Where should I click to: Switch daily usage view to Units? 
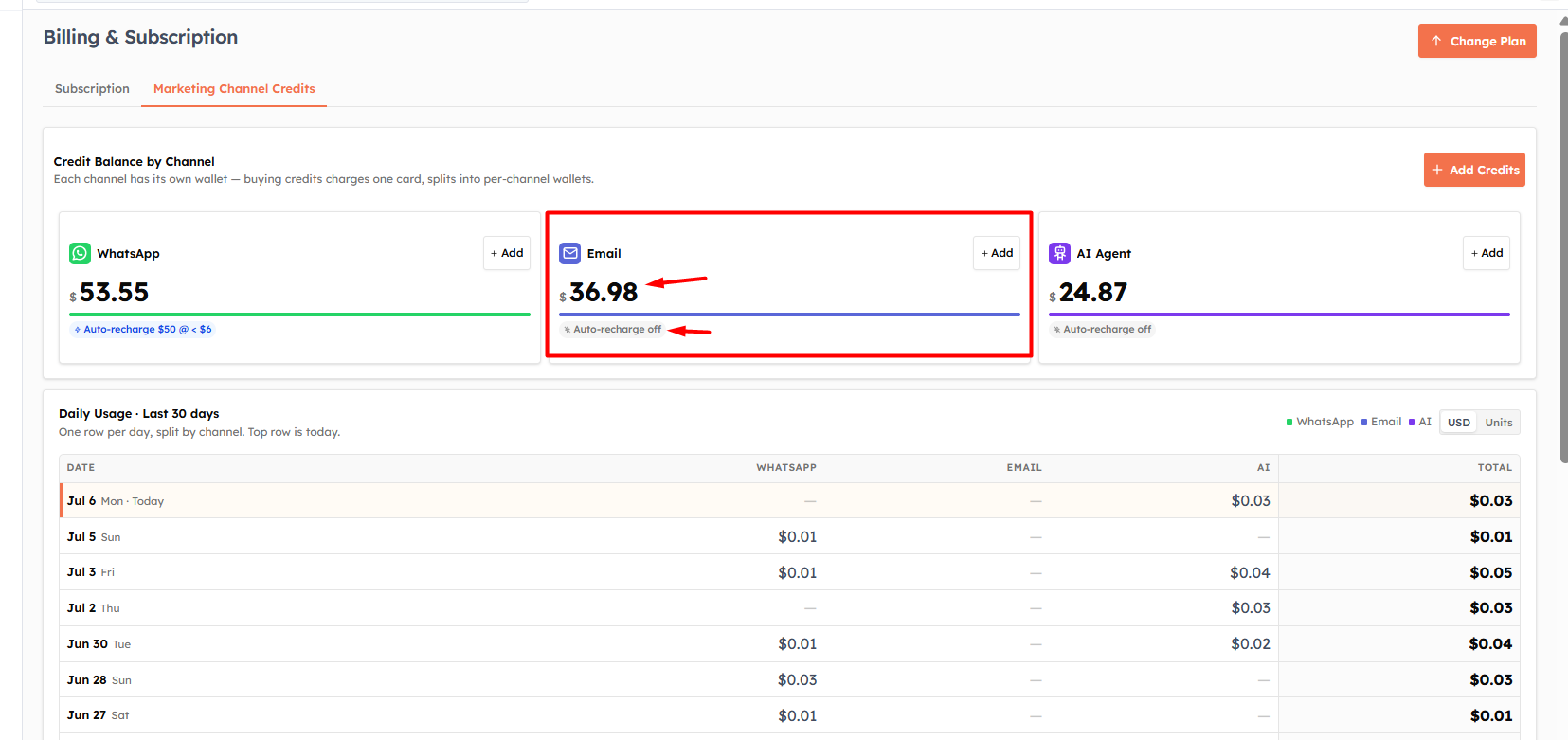pos(1499,423)
